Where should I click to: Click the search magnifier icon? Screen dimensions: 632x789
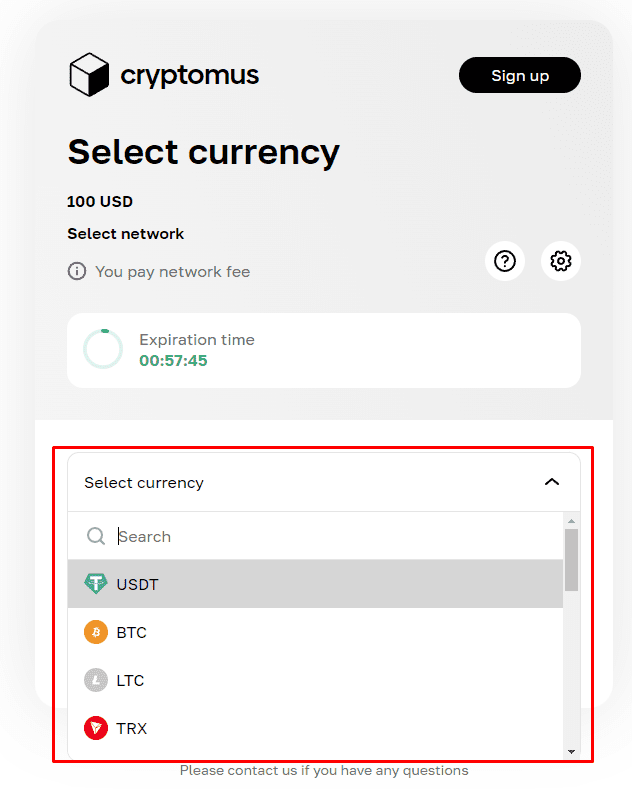coord(96,536)
